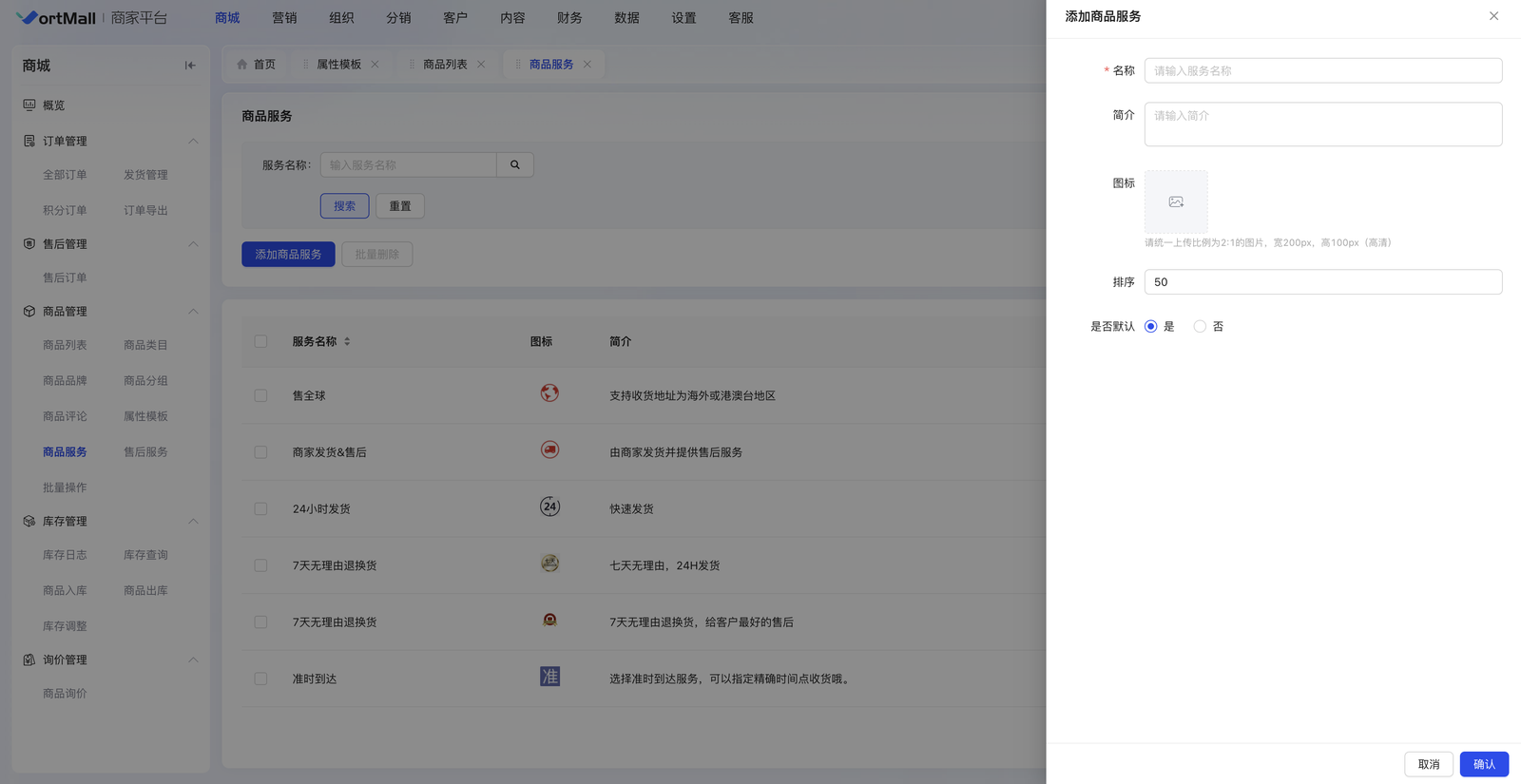Click the sort arrows beside 服务名称

[347, 341]
